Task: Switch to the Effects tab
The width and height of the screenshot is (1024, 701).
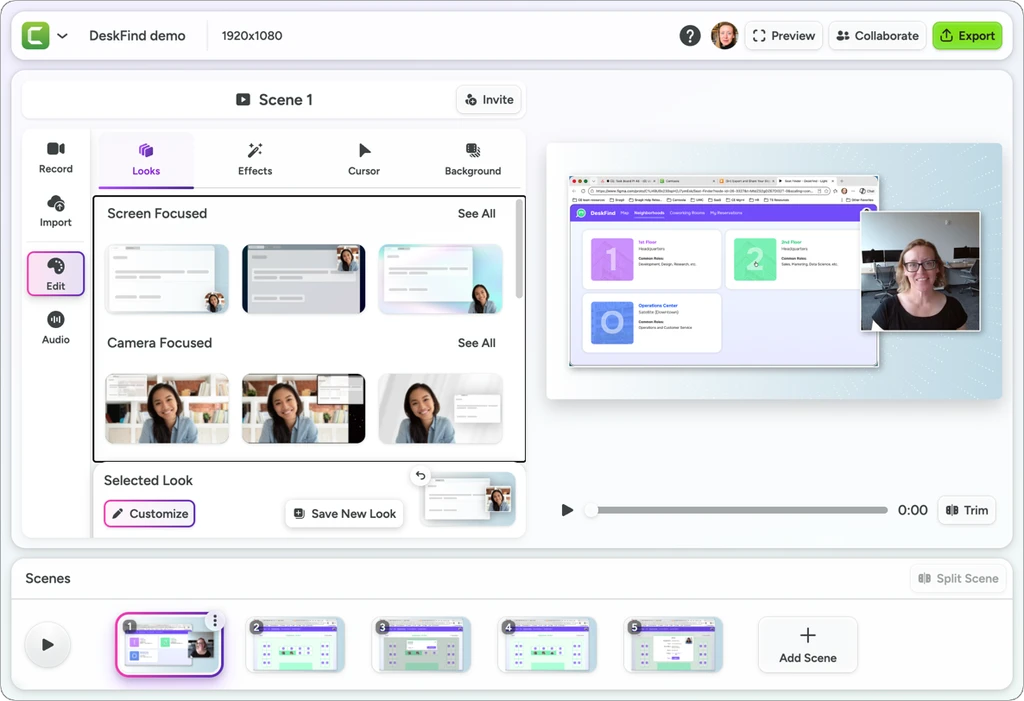Action: 255,160
